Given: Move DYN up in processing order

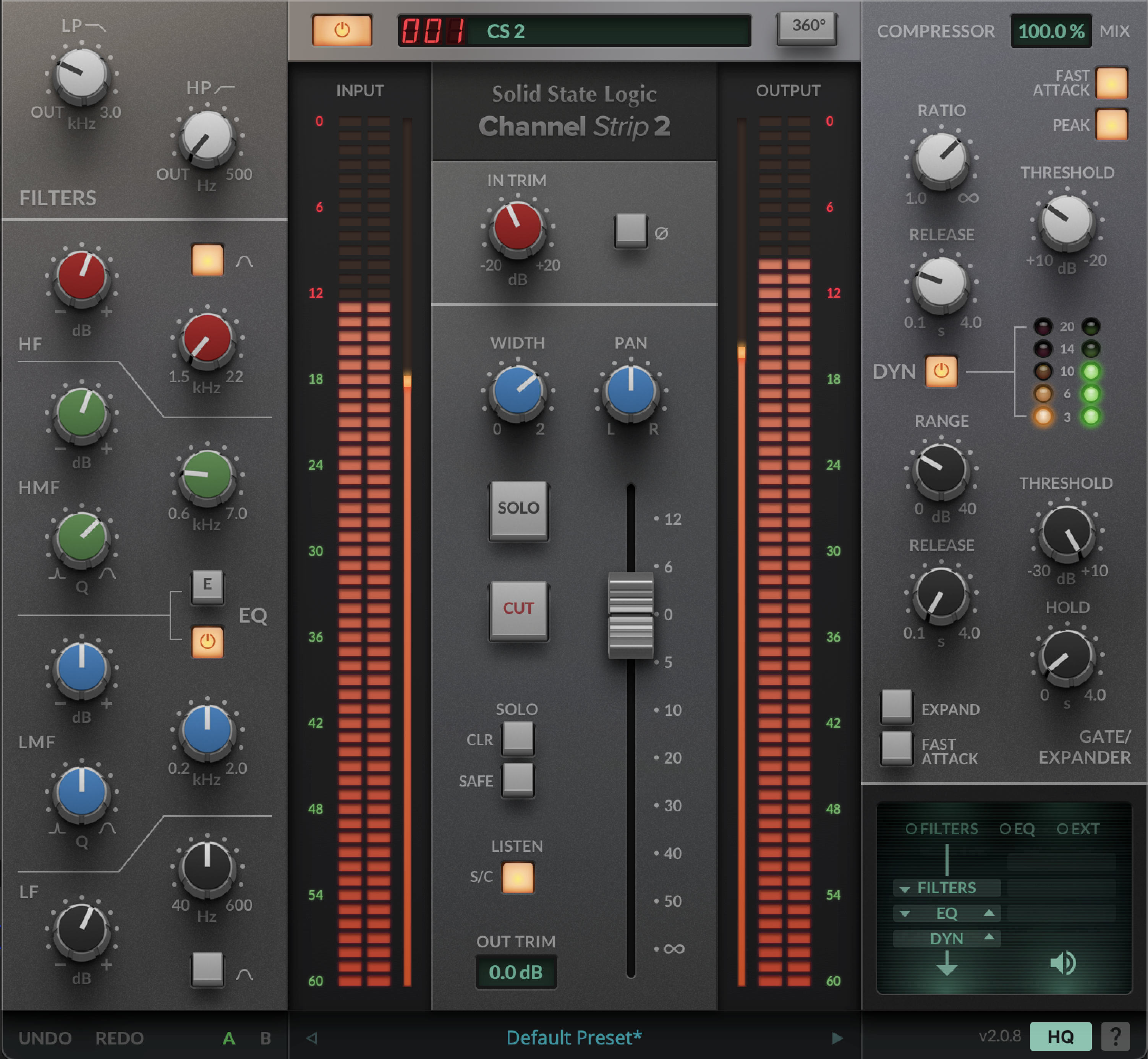Looking at the screenshot, I should click(x=989, y=937).
